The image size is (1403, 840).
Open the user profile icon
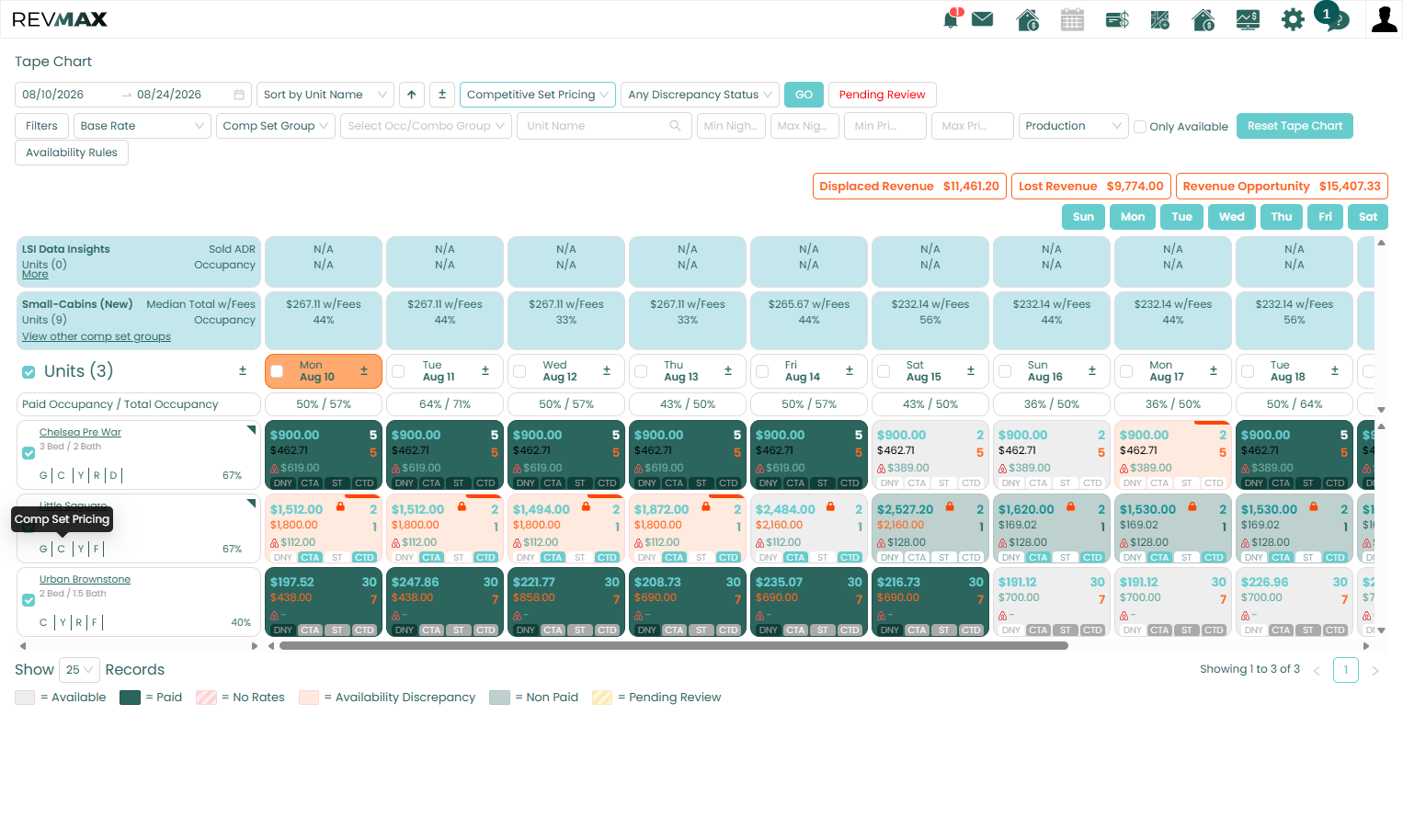pos(1384,19)
